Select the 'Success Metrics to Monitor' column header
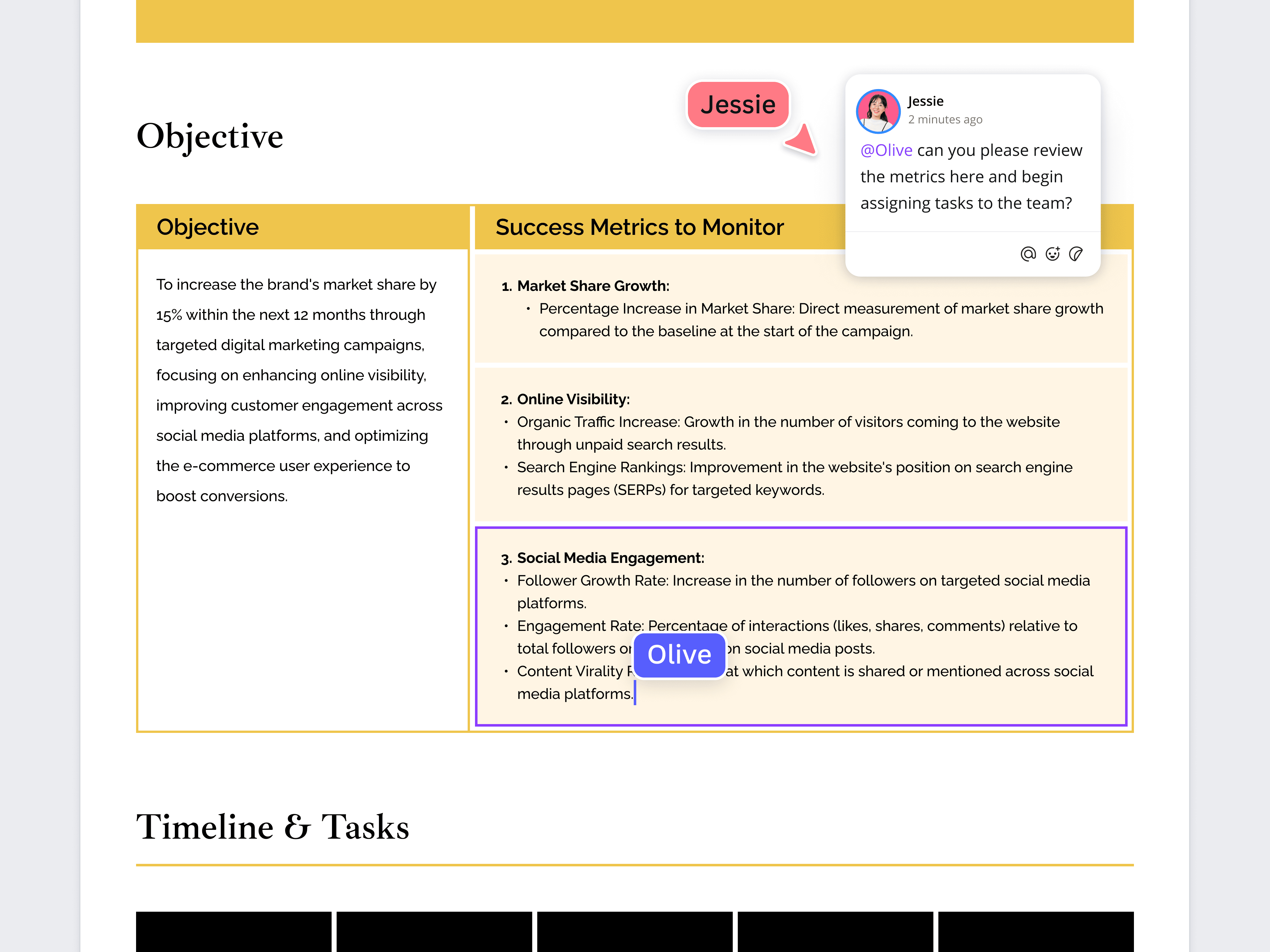Screen dimensions: 1270x952 click(639, 227)
